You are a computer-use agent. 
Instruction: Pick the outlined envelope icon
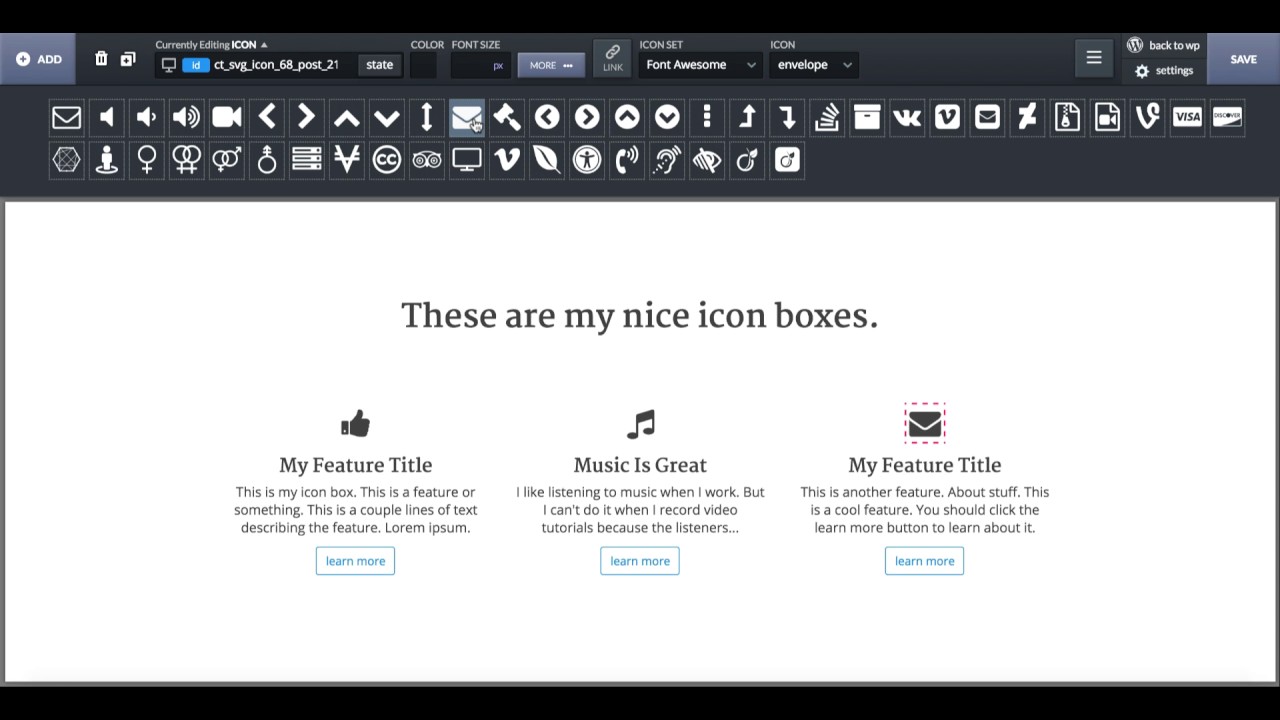point(66,118)
